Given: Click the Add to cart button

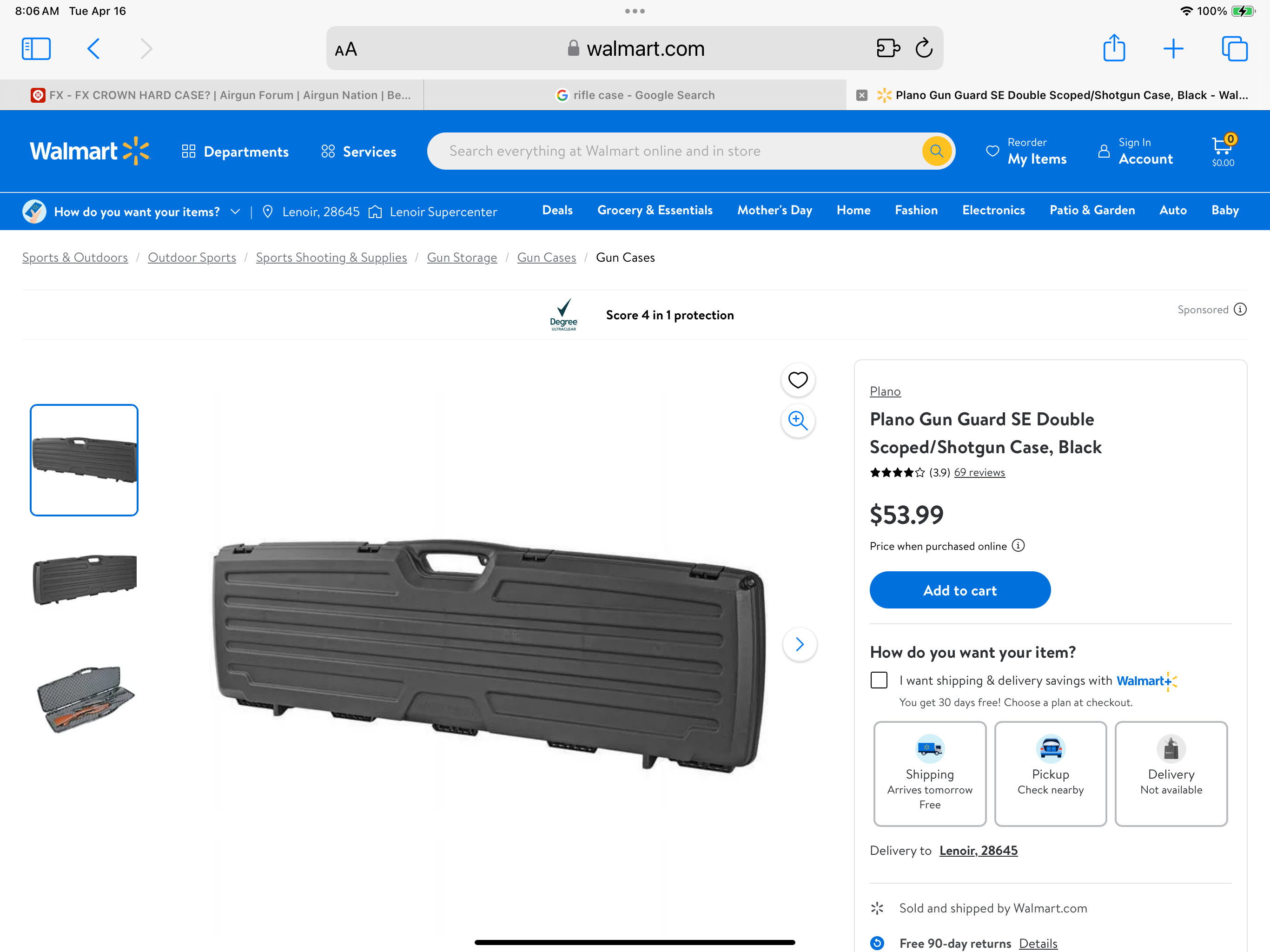Looking at the screenshot, I should pyautogui.click(x=960, y=590).
